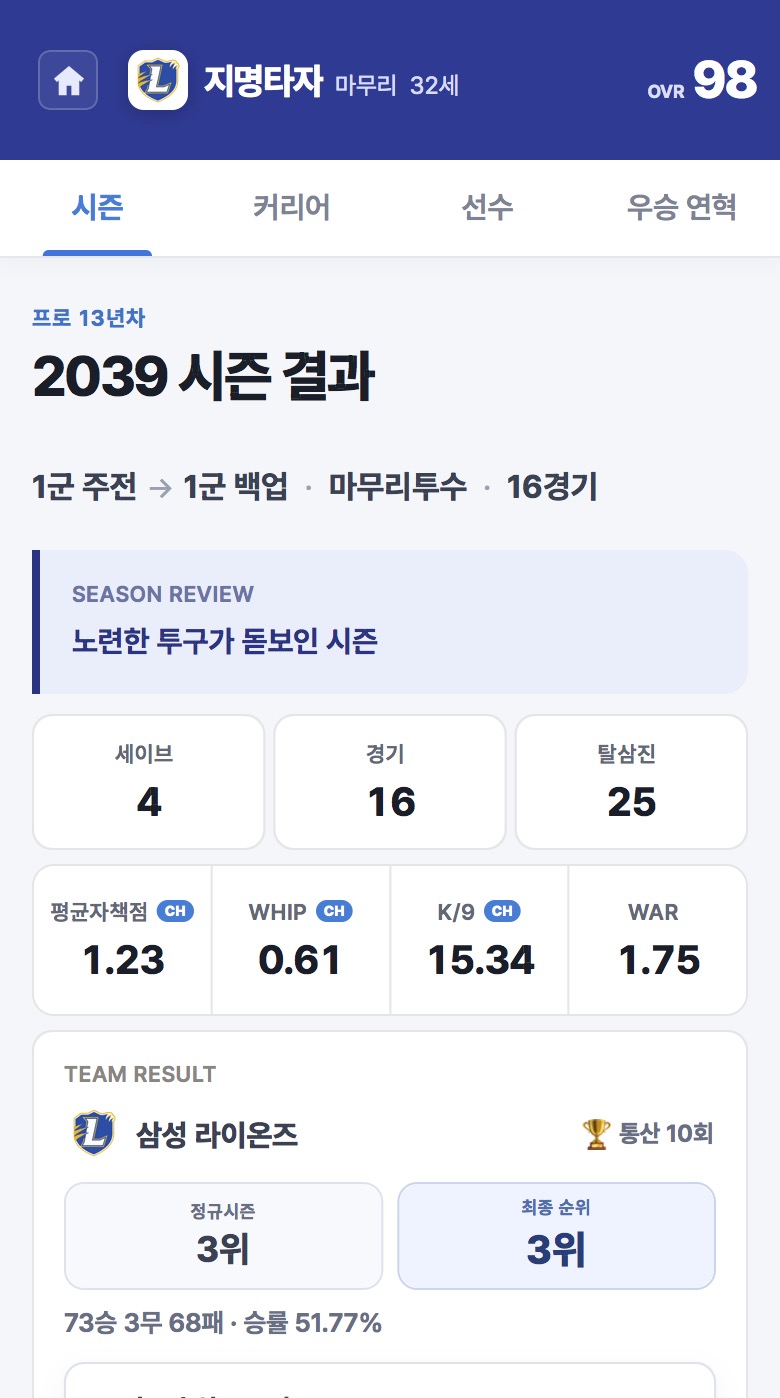Select the 시즌 tab
The width and height of the screenshot is (780, 1398).
pyautogui.click(x=97, y=207)
